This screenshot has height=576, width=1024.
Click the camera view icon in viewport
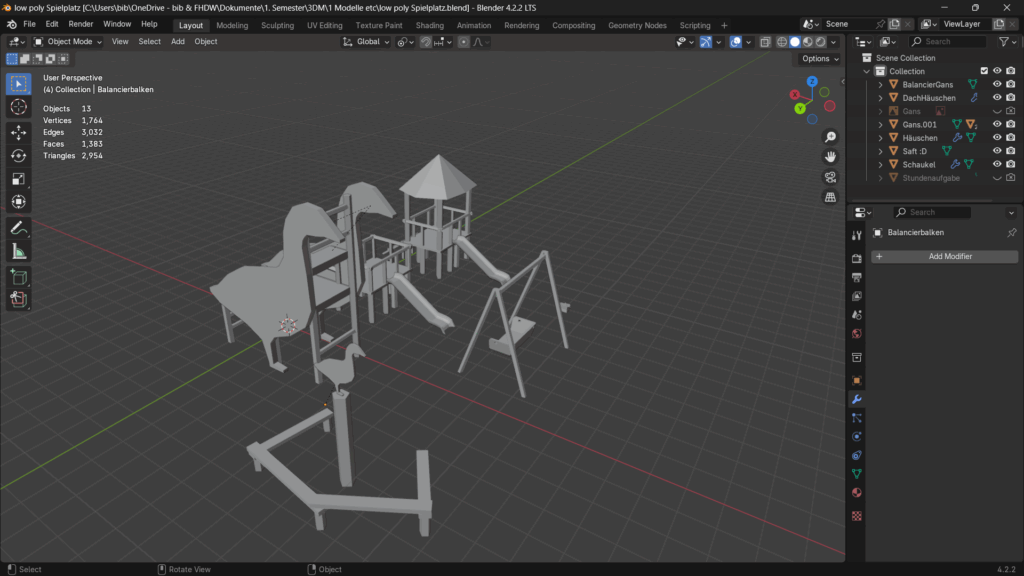click(x=830, y=177)
